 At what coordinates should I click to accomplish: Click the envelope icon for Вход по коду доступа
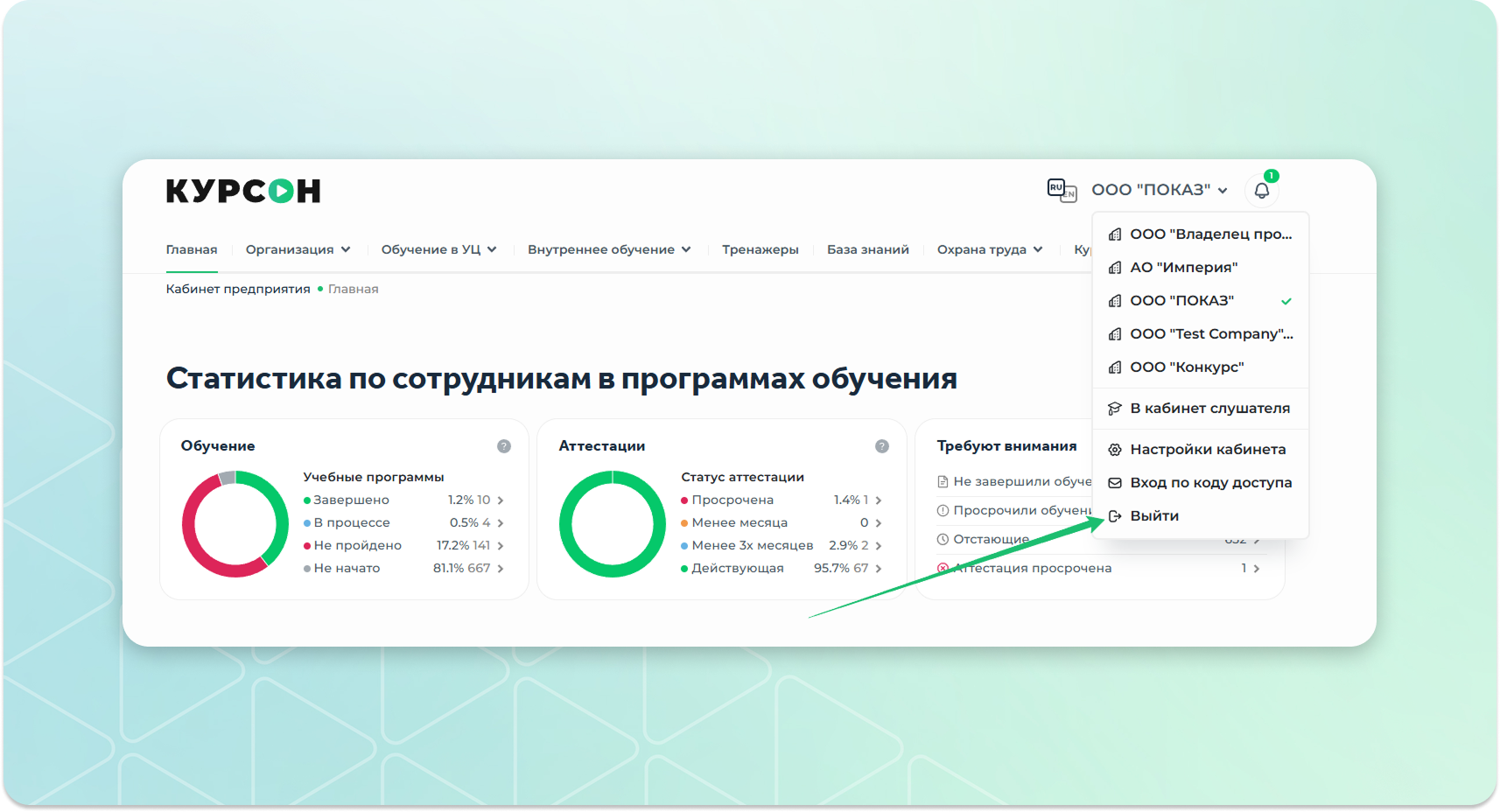click(1115, 483)
